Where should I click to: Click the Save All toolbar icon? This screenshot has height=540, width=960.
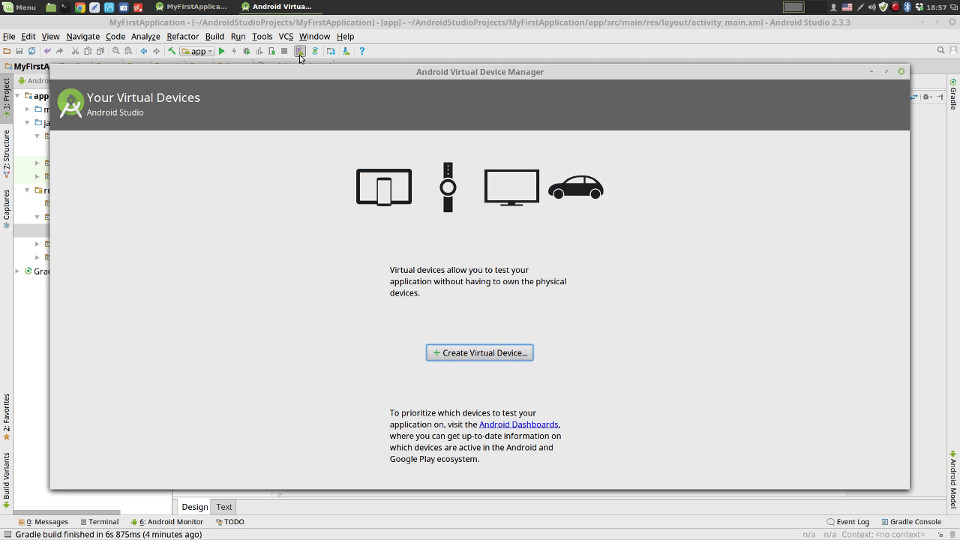point(19,51)
